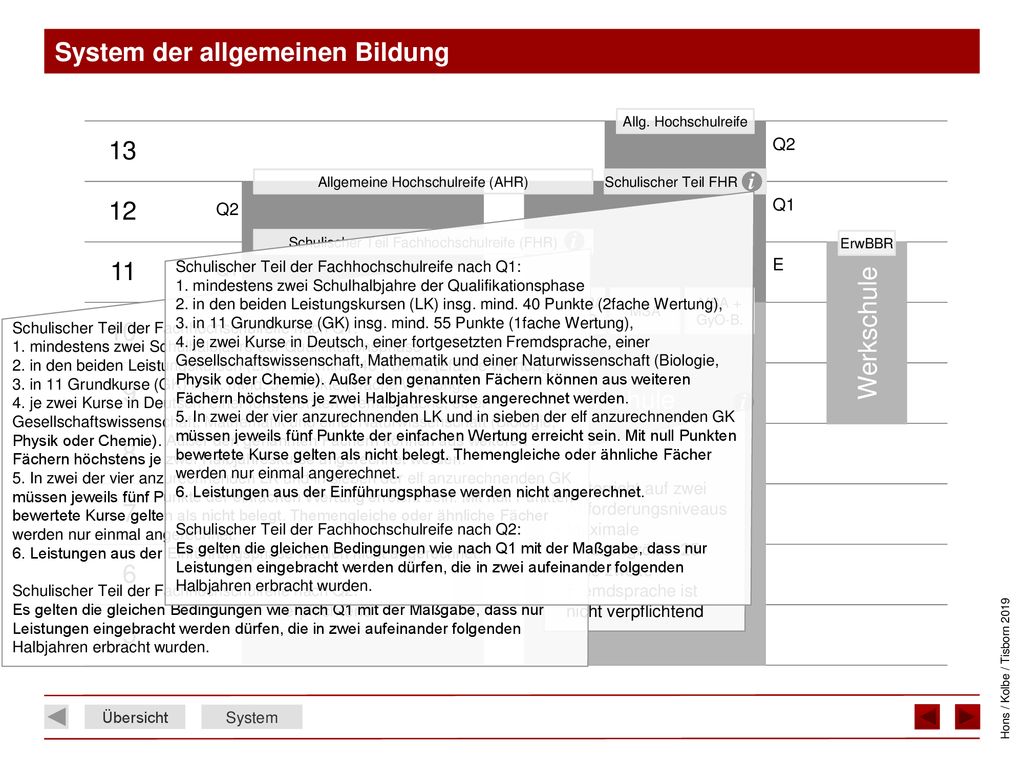Open the Übersicht overview button
The image size is (1024, 768).
point(135,717)
